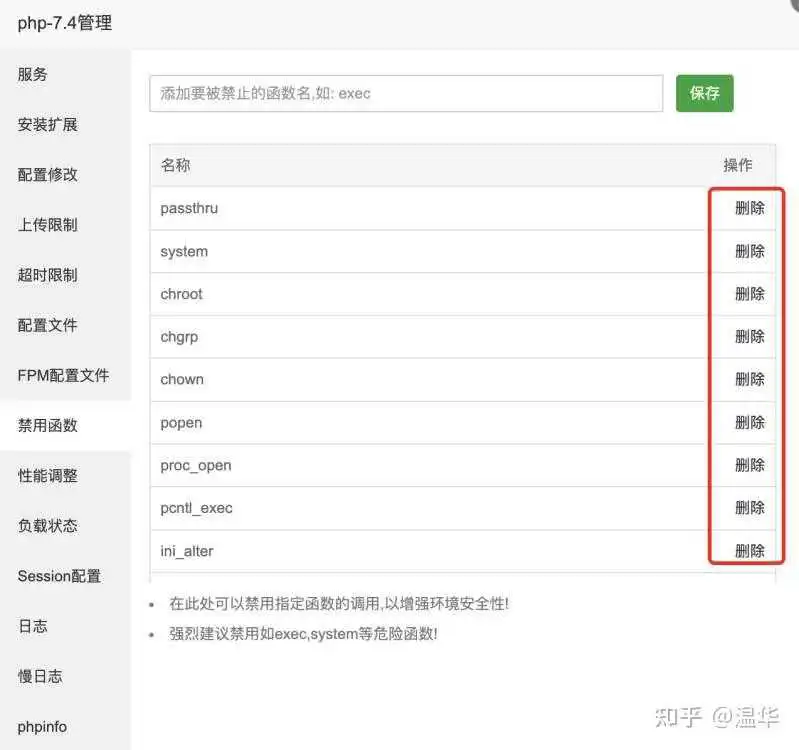Click the green 保存 button

705,93
